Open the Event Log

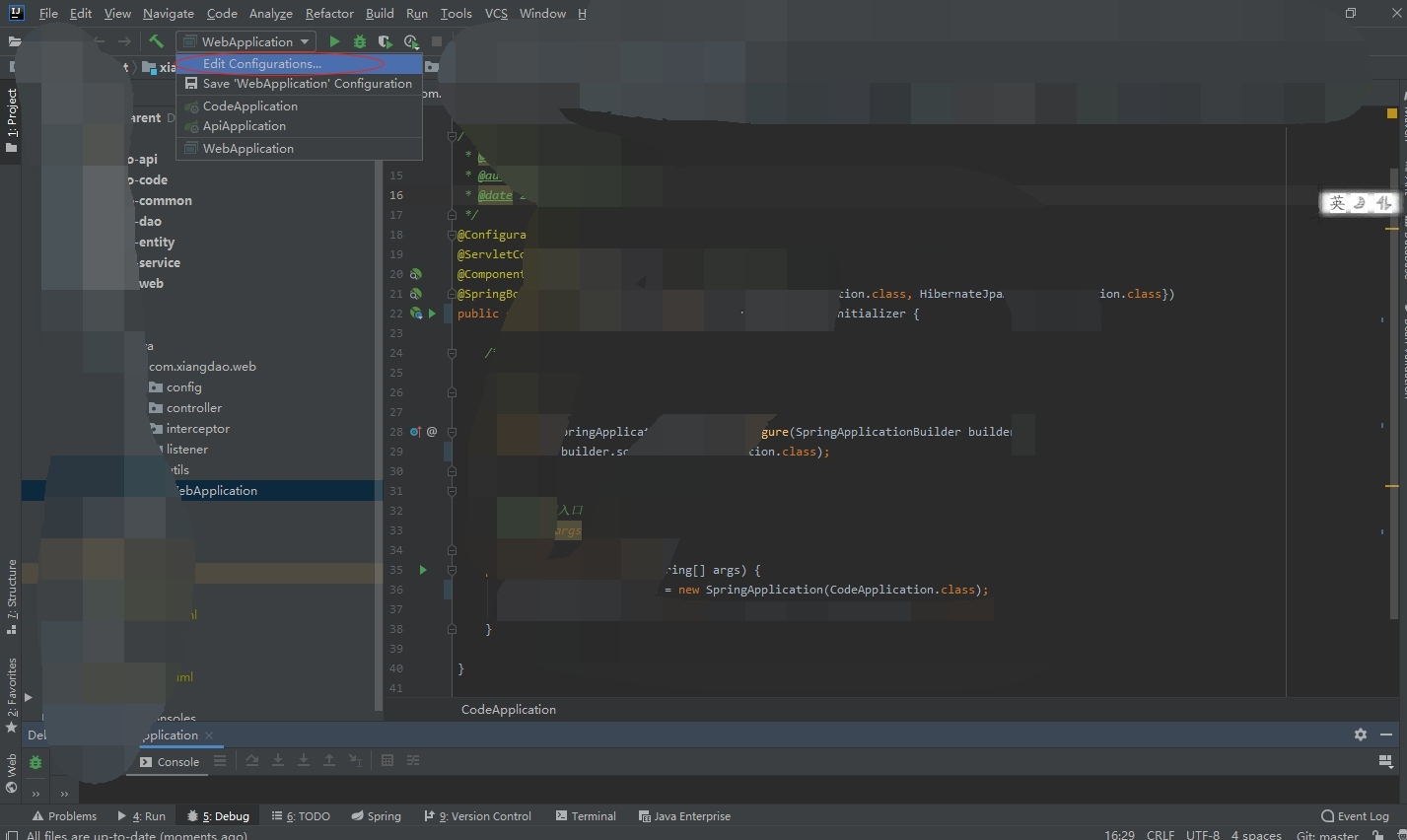[x=1355, y=816]
